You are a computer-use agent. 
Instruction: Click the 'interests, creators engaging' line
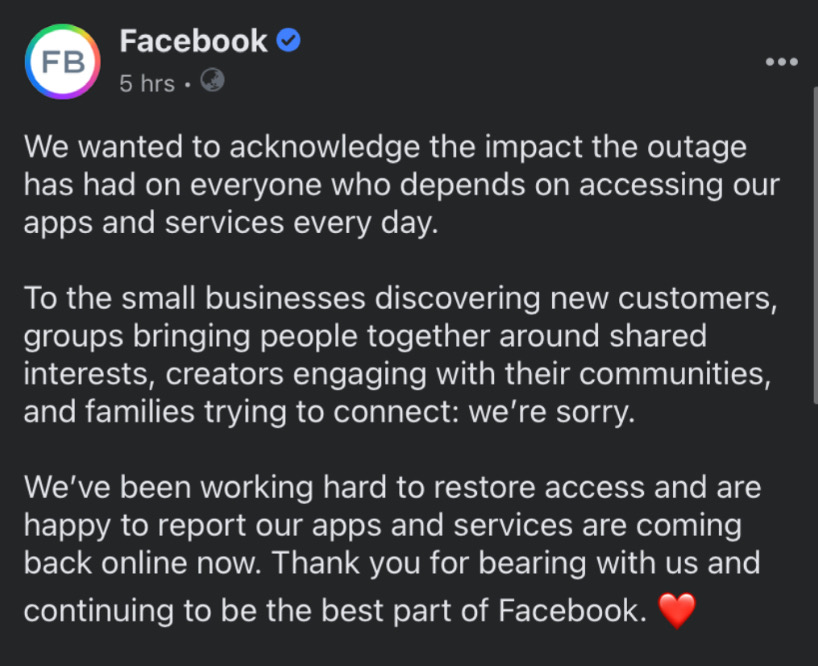(x=398, y=375)
